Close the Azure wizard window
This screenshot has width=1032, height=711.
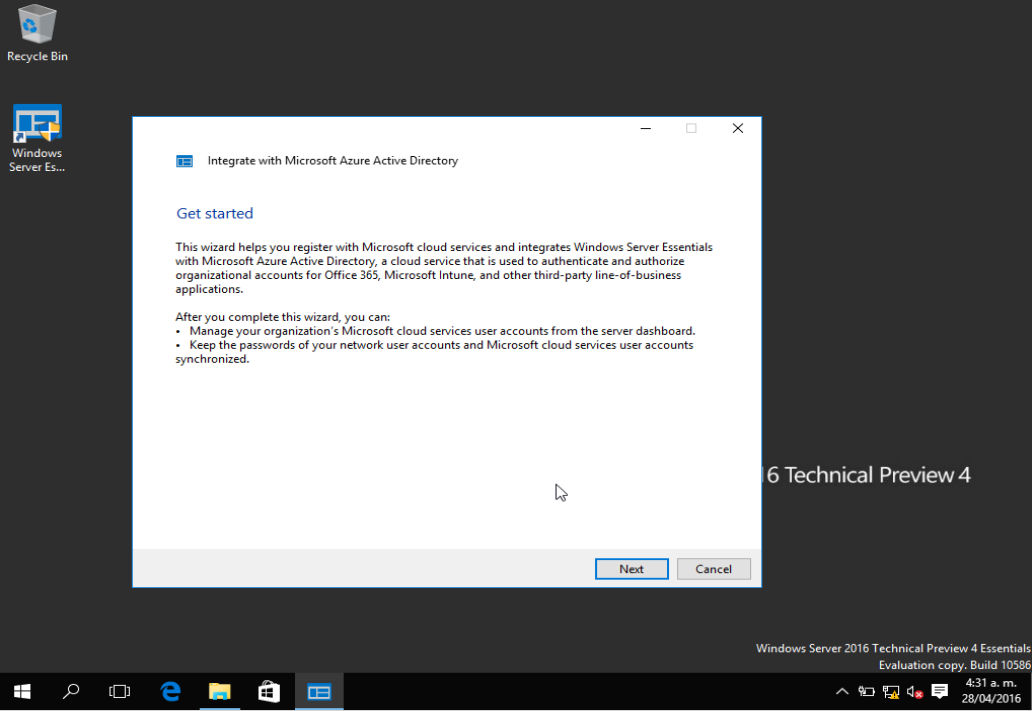[x=738, y=128]
